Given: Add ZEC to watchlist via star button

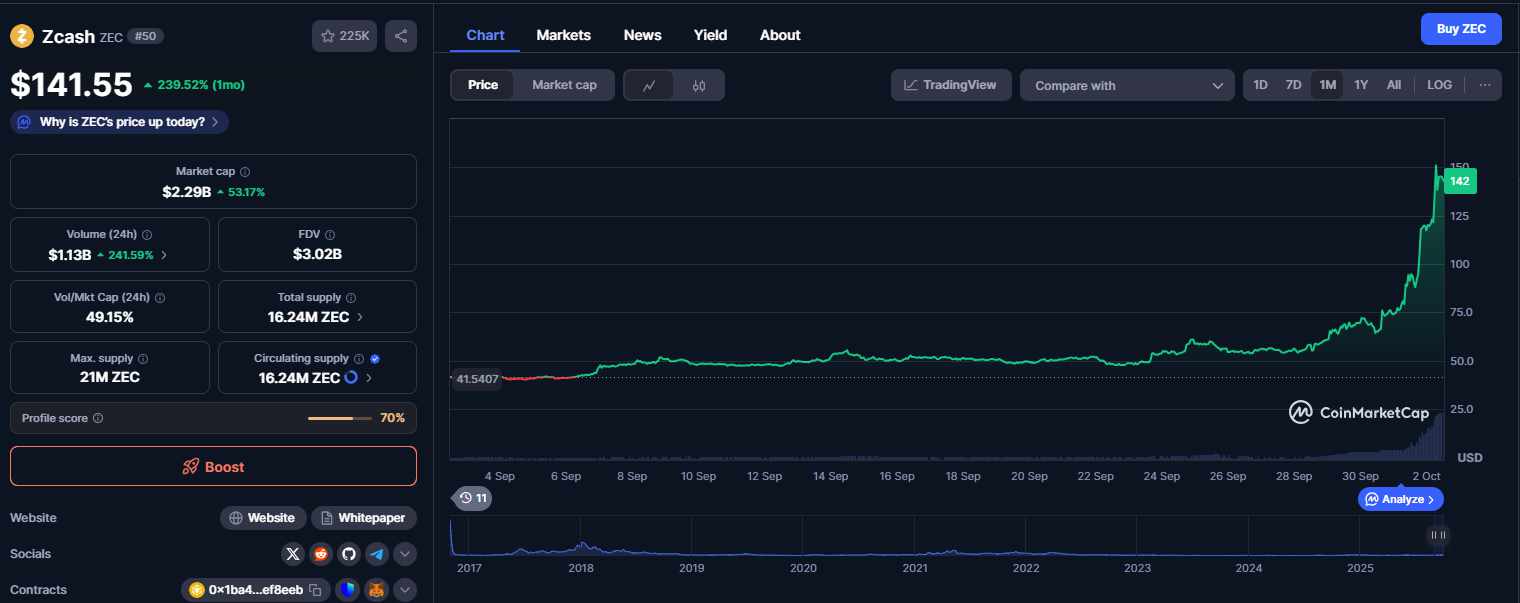Looking at the screenshot, I should pyautogui.click(x=344, y=36).
